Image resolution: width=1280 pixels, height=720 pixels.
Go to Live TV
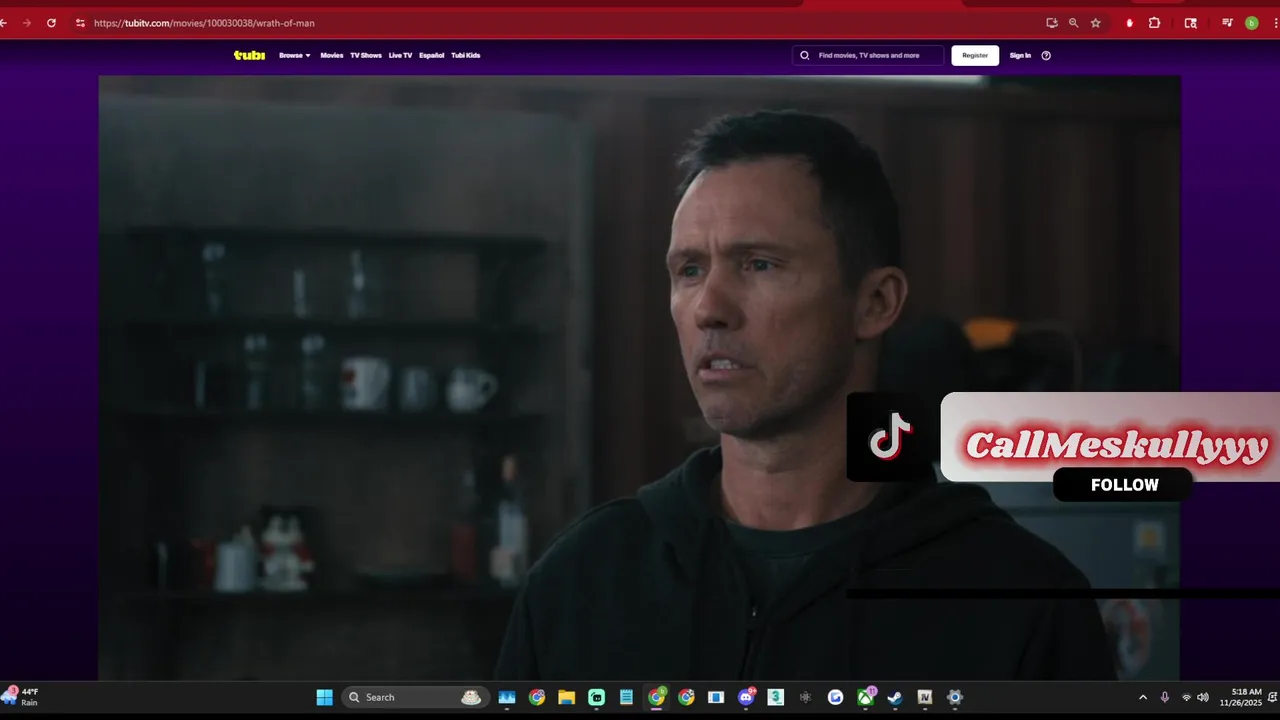(x=400, y=55)
